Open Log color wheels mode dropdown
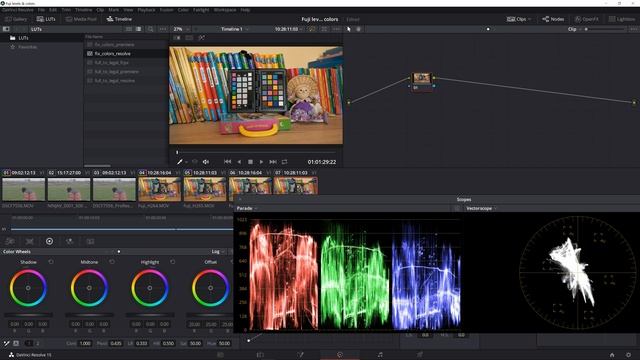640x360 pixels. click(217, 252)
